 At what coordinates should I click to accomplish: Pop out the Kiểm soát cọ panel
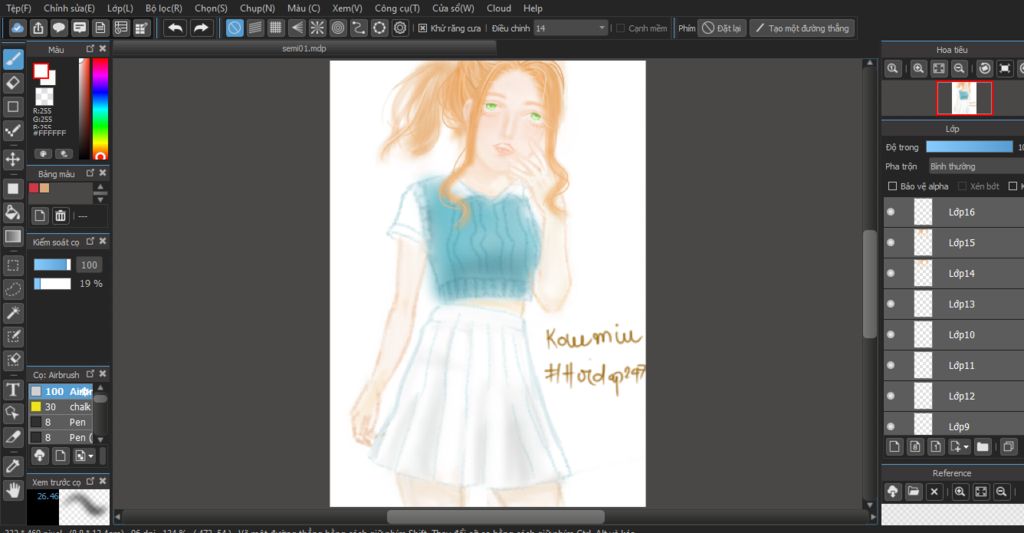tap(90, 242)
